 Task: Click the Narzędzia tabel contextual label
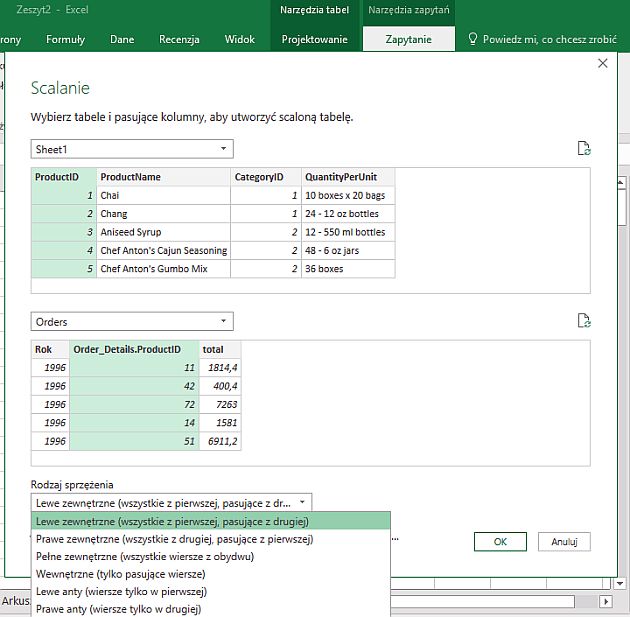(x=315, y=10)
